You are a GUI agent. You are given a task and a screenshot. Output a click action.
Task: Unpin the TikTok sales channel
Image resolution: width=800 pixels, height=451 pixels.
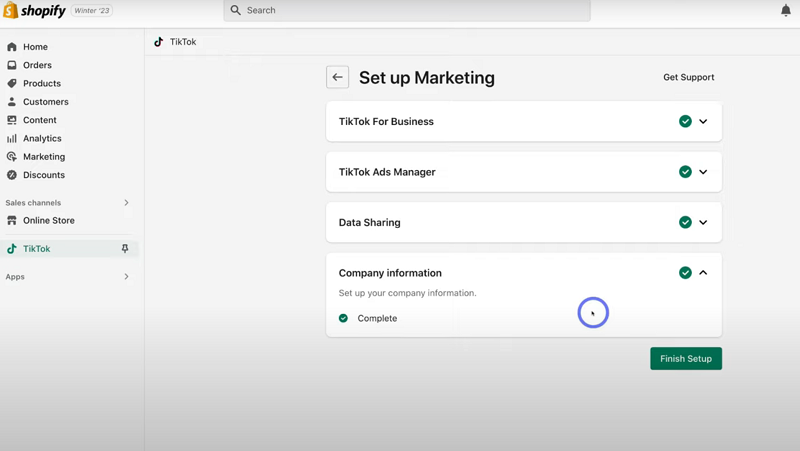pos(124,248)
